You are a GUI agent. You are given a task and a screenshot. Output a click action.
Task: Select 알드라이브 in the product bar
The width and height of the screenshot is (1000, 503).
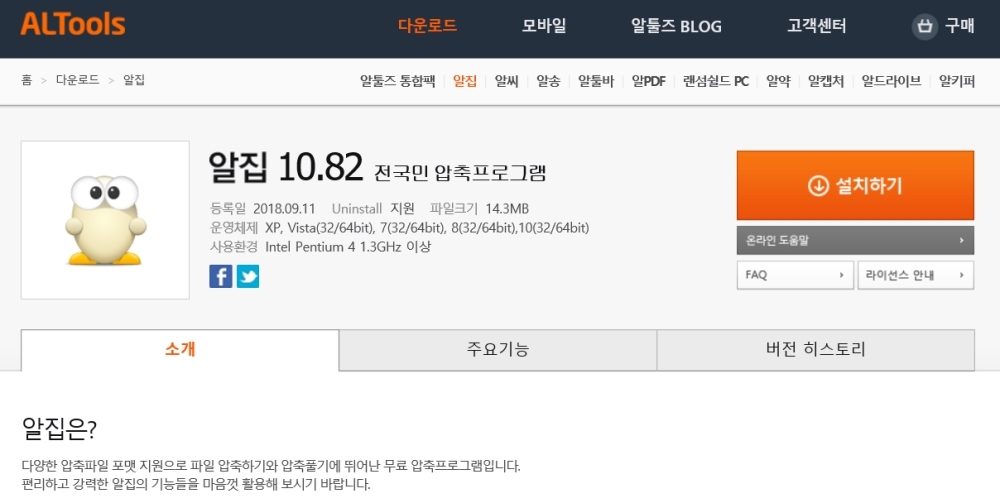891,81
